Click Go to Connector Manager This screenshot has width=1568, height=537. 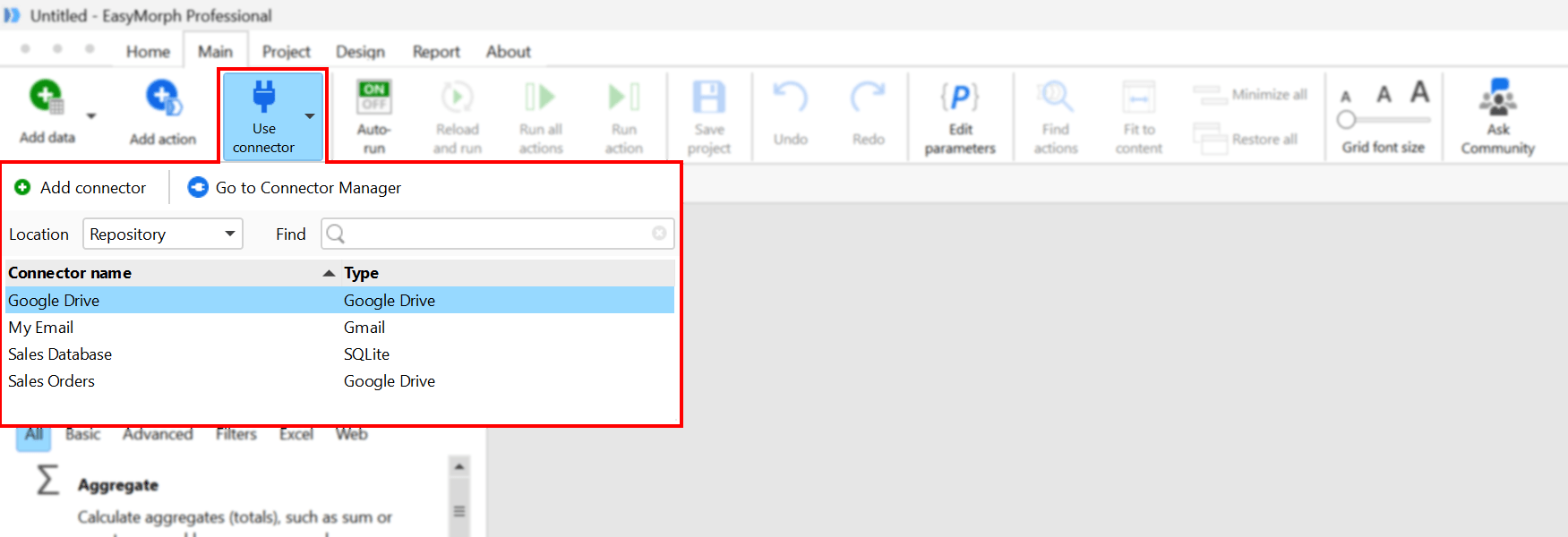click(295, 188)
